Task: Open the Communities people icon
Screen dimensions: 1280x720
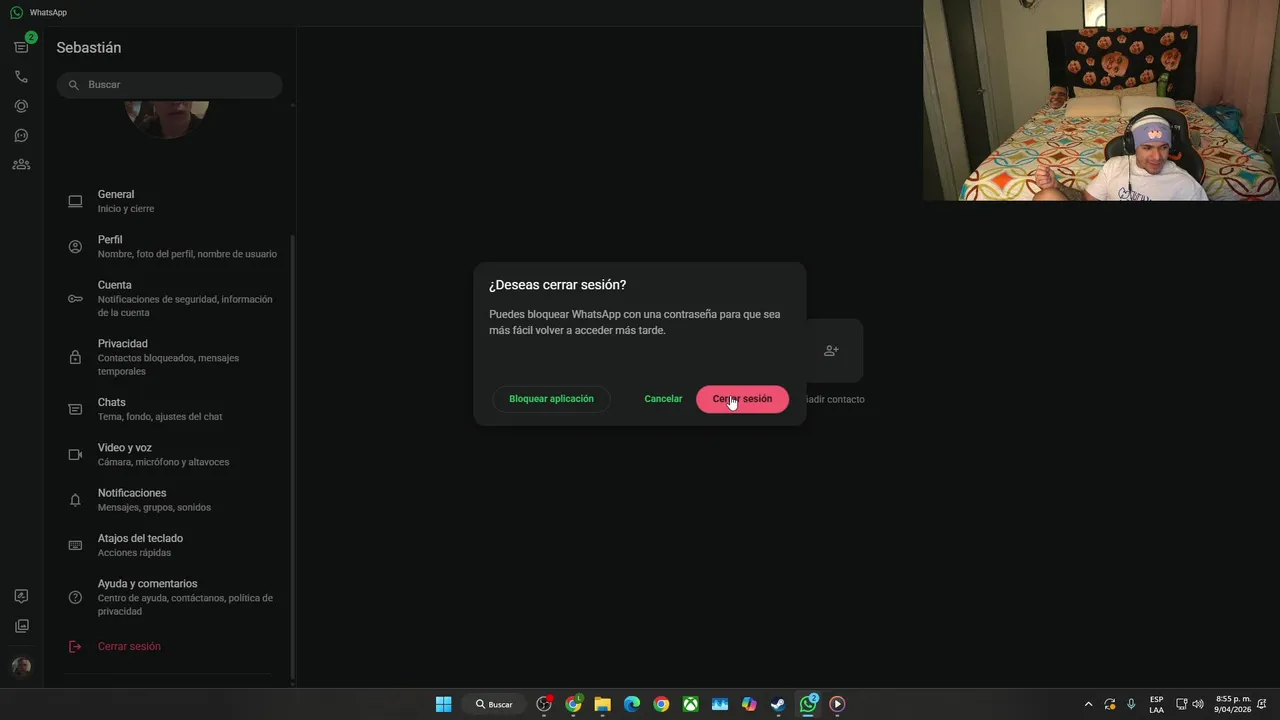Action: 21,164
